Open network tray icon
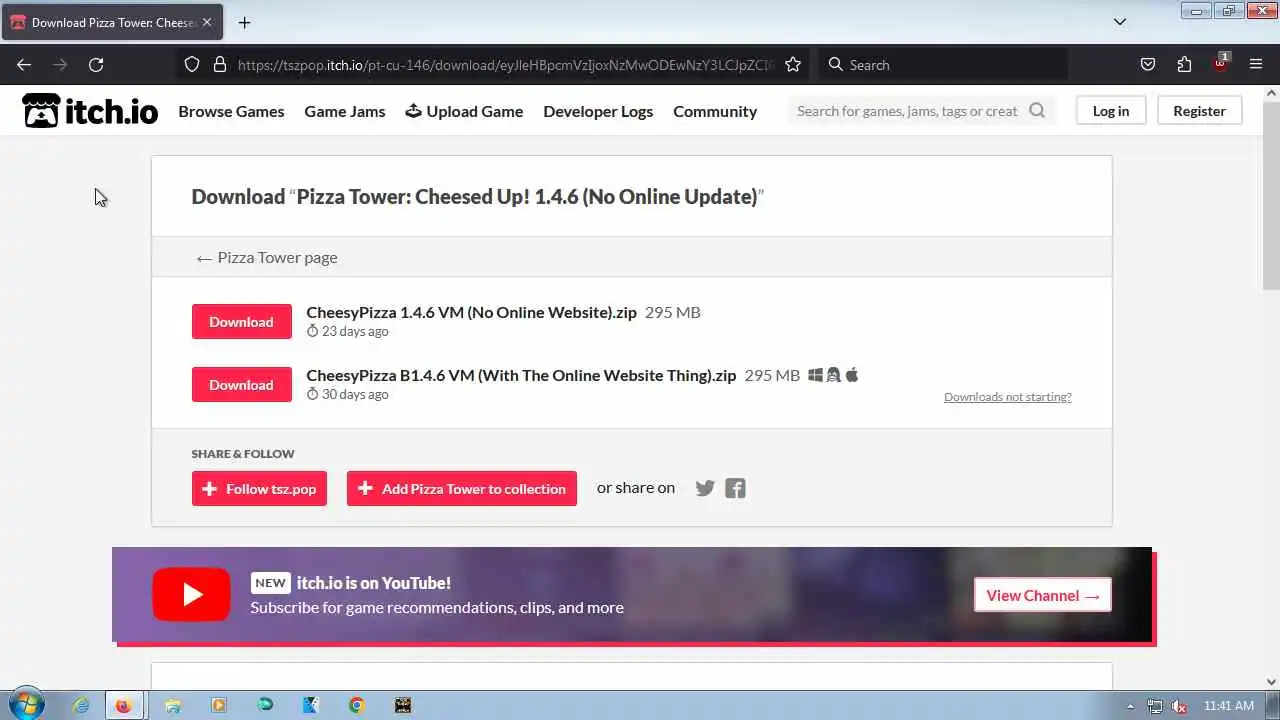Image resolution: width=1280 pixels, height=720 pixels. [x=1155, y=706]
